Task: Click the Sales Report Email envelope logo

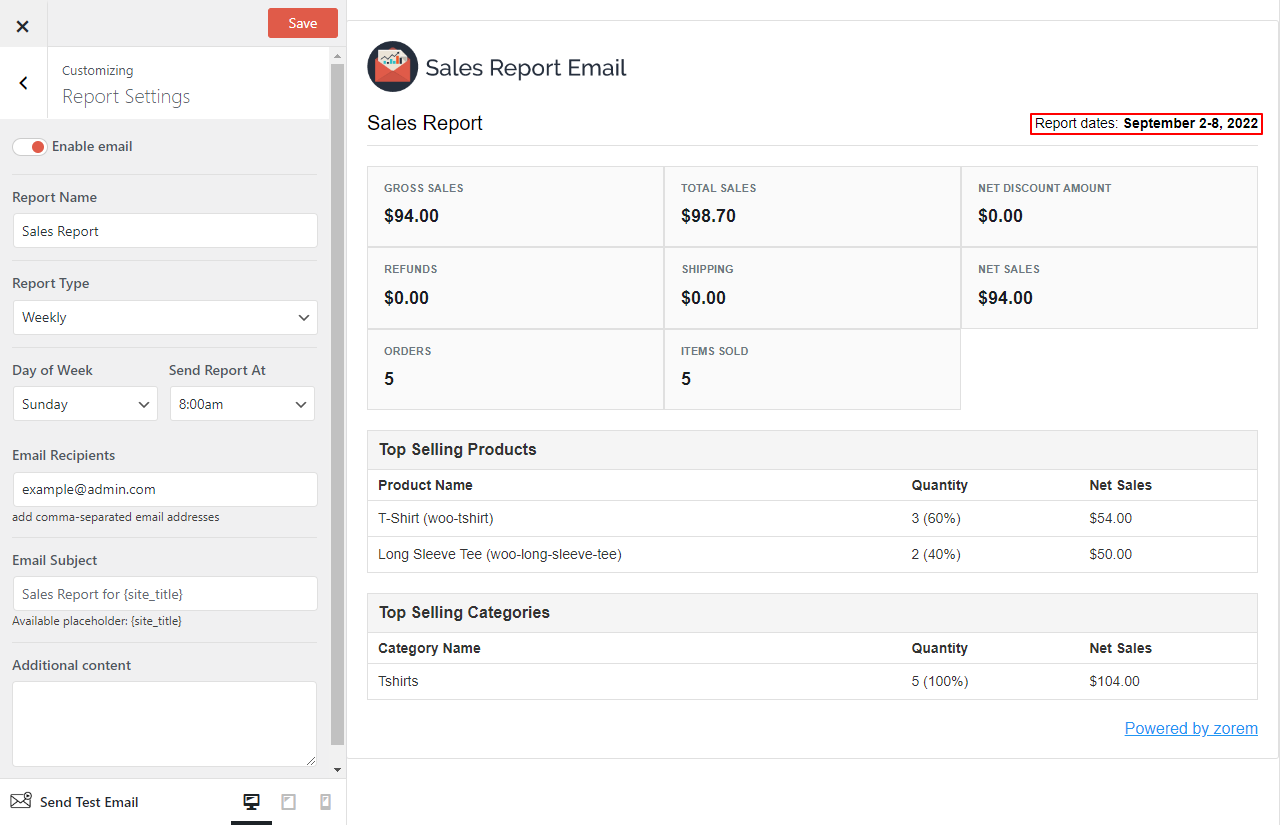Action: [391, 66]
